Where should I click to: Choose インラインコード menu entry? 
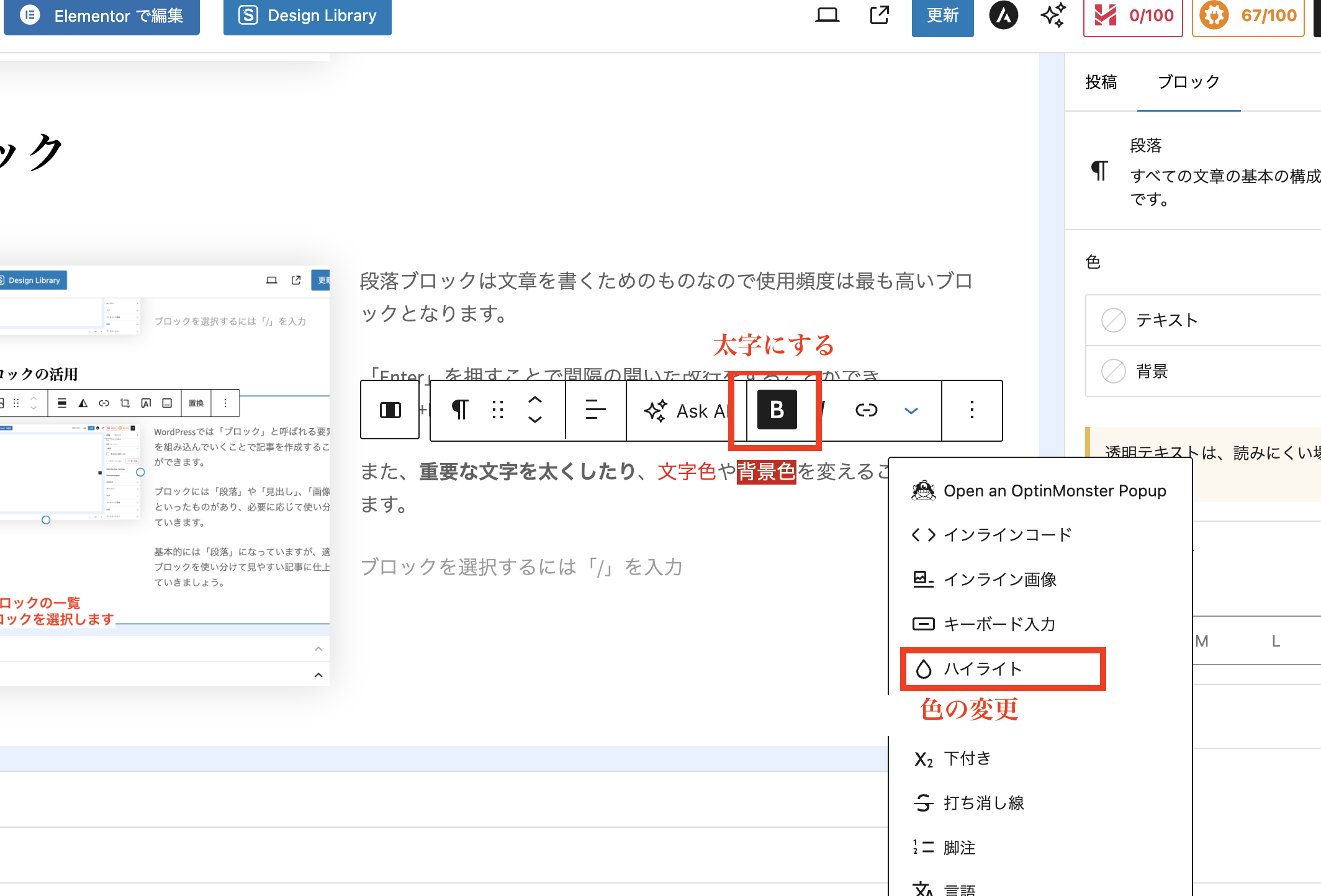click(x=1007, y=535)
